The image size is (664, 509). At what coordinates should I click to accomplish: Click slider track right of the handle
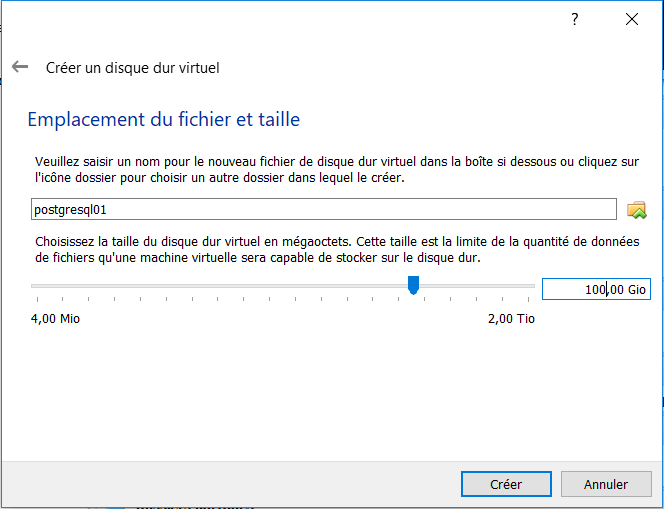click(477, 286)
